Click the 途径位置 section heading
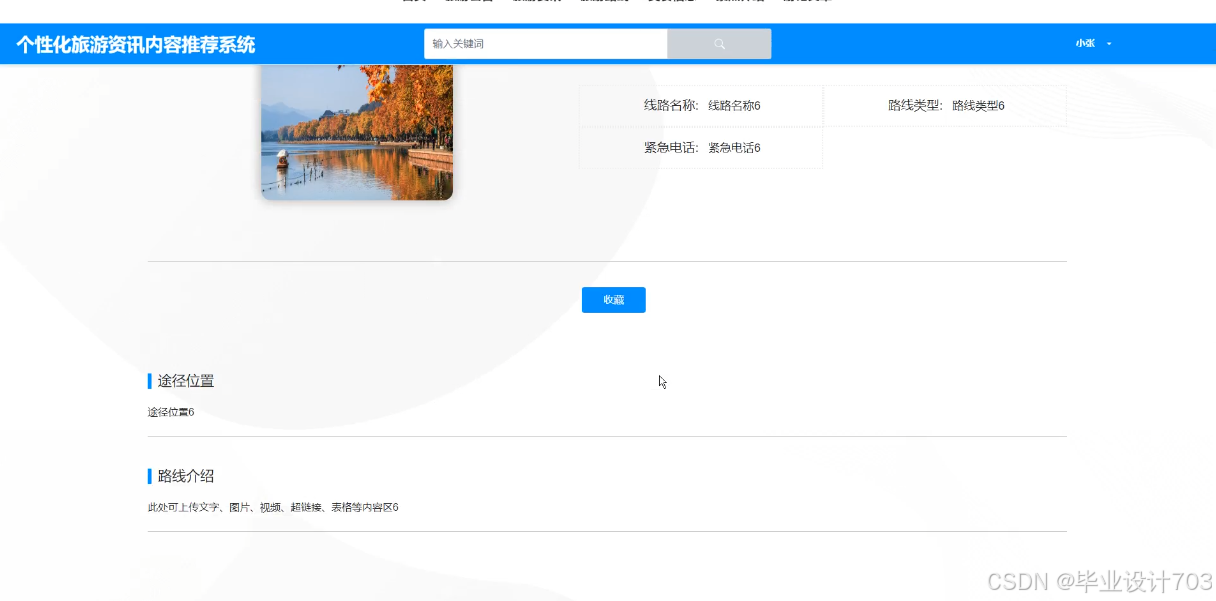The height and width of the screenshot is (601, 1216). point(186,381)
